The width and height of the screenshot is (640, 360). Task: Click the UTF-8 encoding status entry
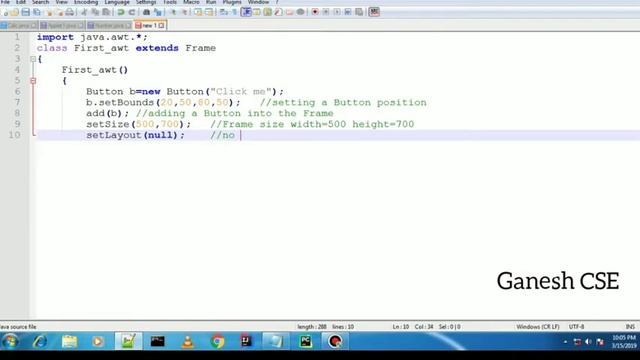coord(576,327)
